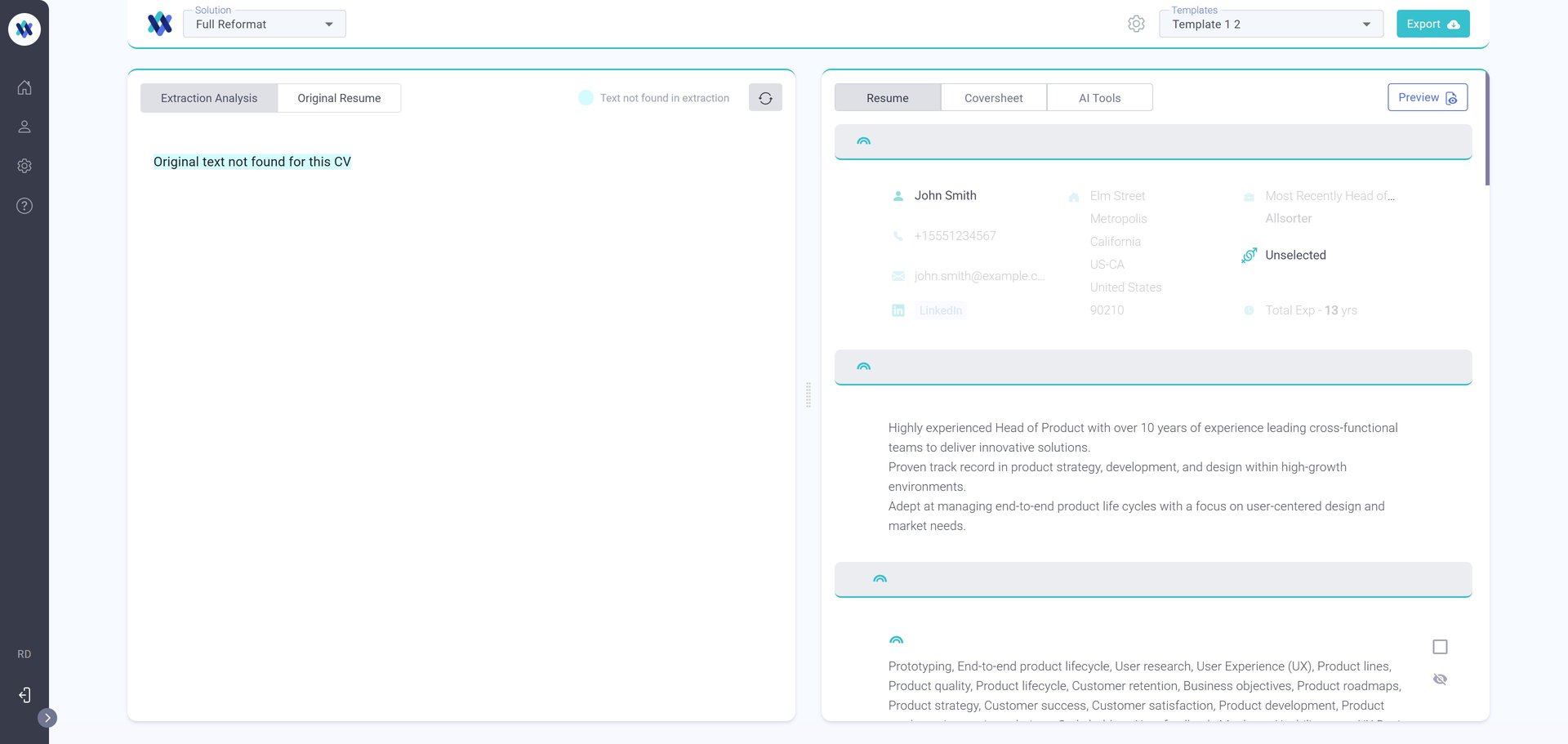1568x744 pixels.
Task: Click the panel divider drag handle
Action: click(x=808, y=394)
